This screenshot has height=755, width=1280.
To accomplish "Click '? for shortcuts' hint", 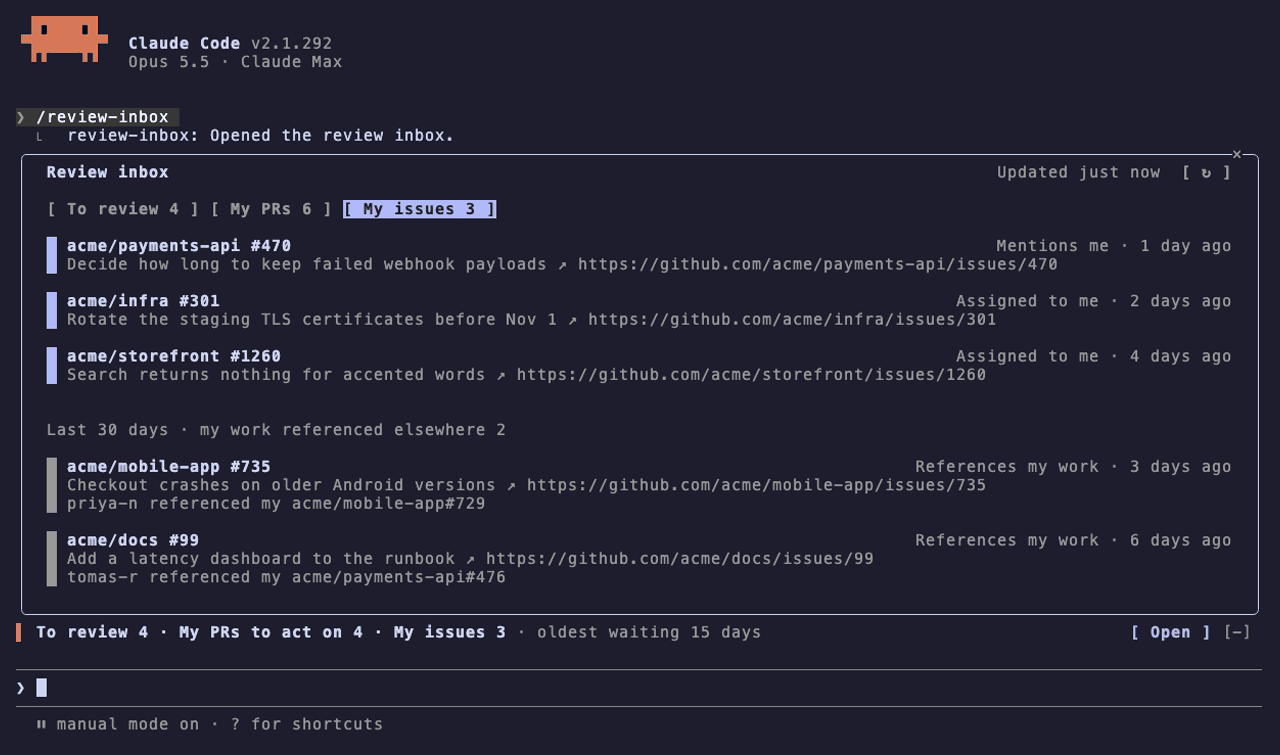I will [307, 724].
